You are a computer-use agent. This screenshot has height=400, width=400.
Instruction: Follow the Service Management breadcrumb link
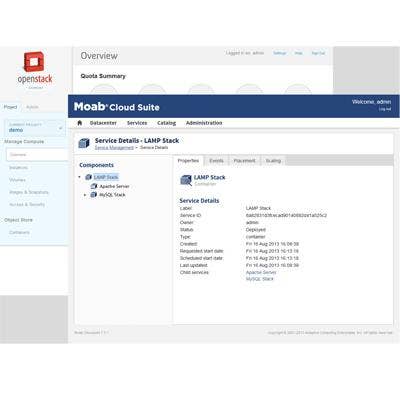click(x=114, y=147)
